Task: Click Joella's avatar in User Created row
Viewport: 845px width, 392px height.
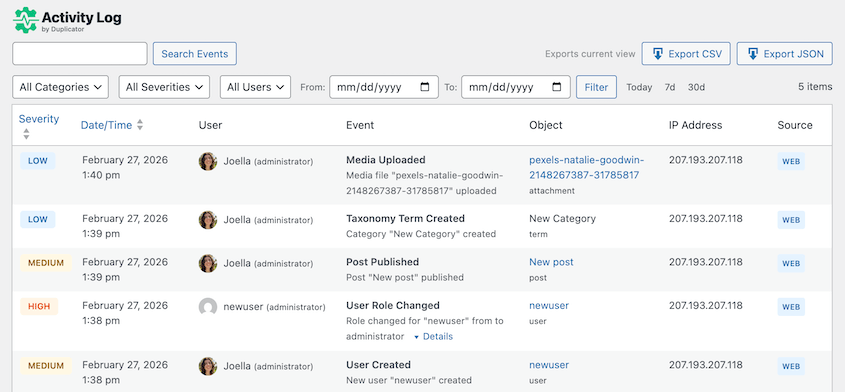Action: 207,366
